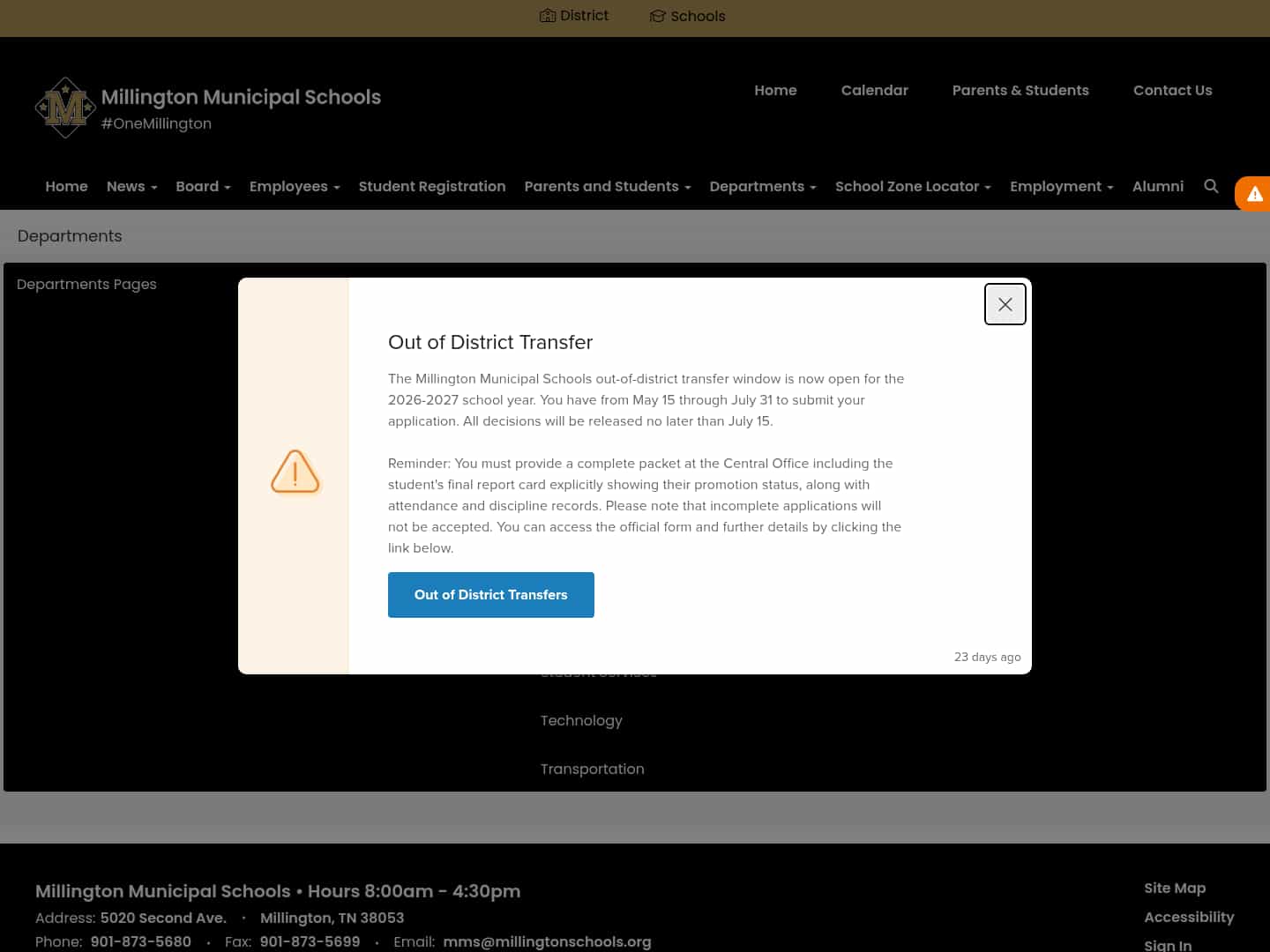
Task: Click the mms@millingtonschools.org email link
Action: pos(547,941)
